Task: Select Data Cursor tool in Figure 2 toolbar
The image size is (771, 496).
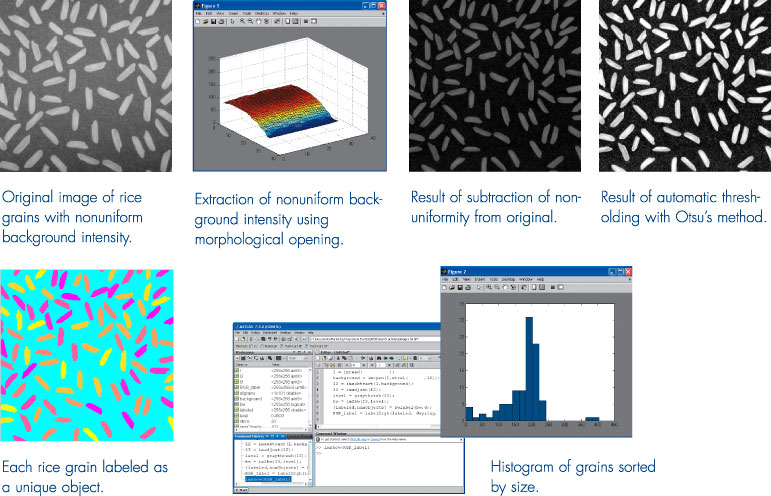Action: [524, 288]
